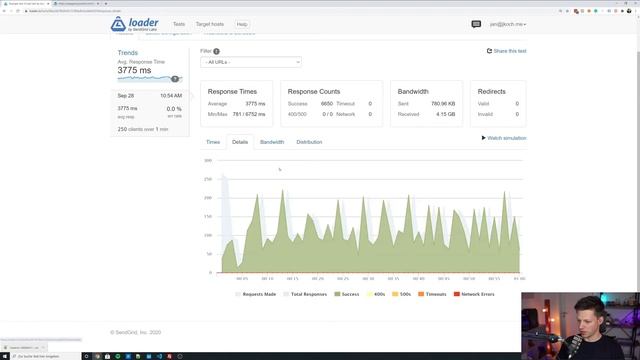Open a new browser tab with plus icon
This screenshot has width=640, height=360.
pos(106,4)
